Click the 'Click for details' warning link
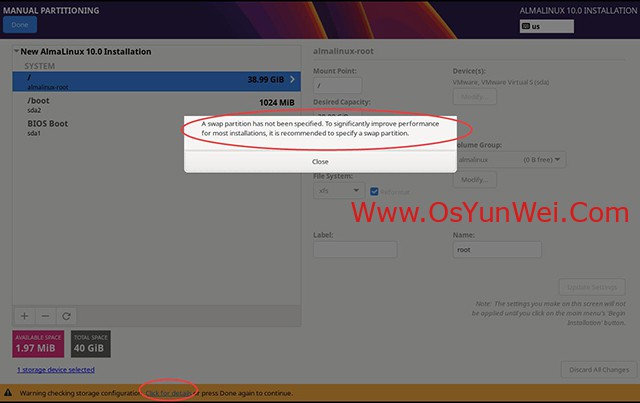This screenshot has width=640, height=403. tap(170, 393)
